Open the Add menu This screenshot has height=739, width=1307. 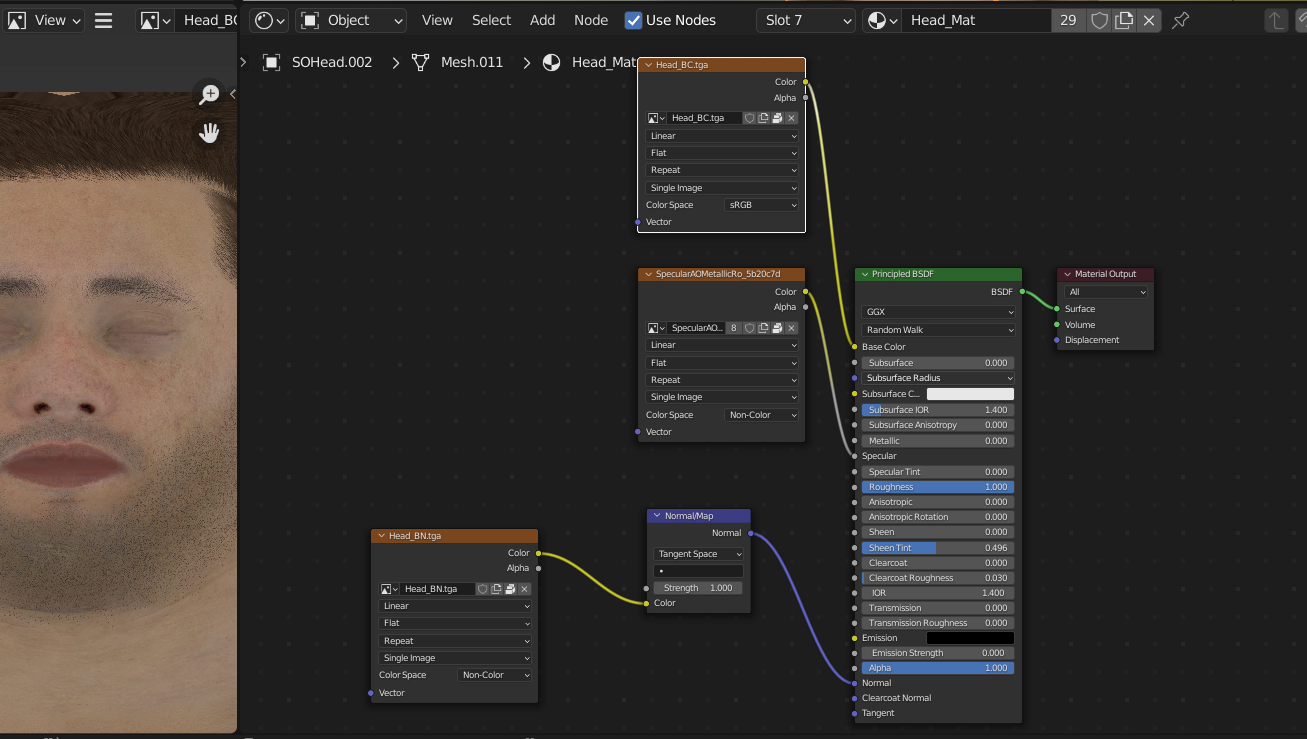point(543,20)
